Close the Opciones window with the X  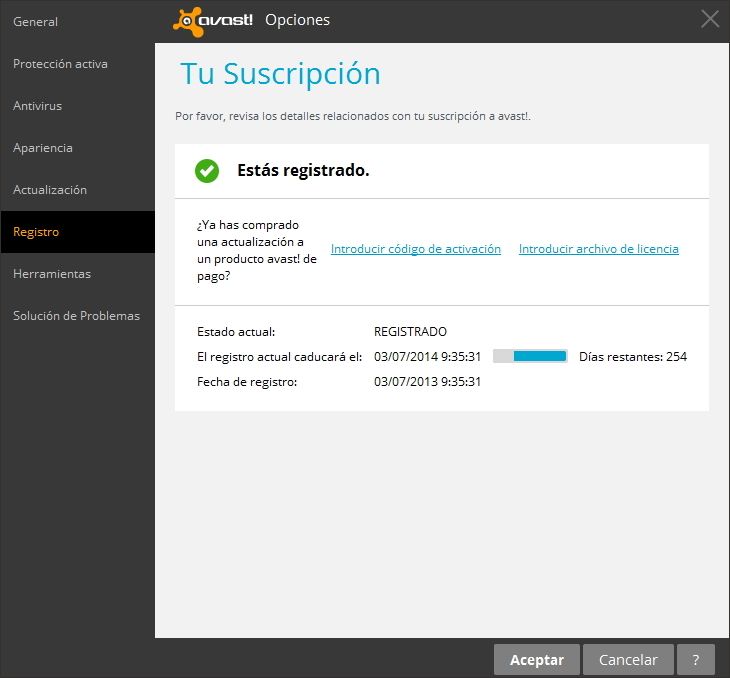(x=710, y=20)
